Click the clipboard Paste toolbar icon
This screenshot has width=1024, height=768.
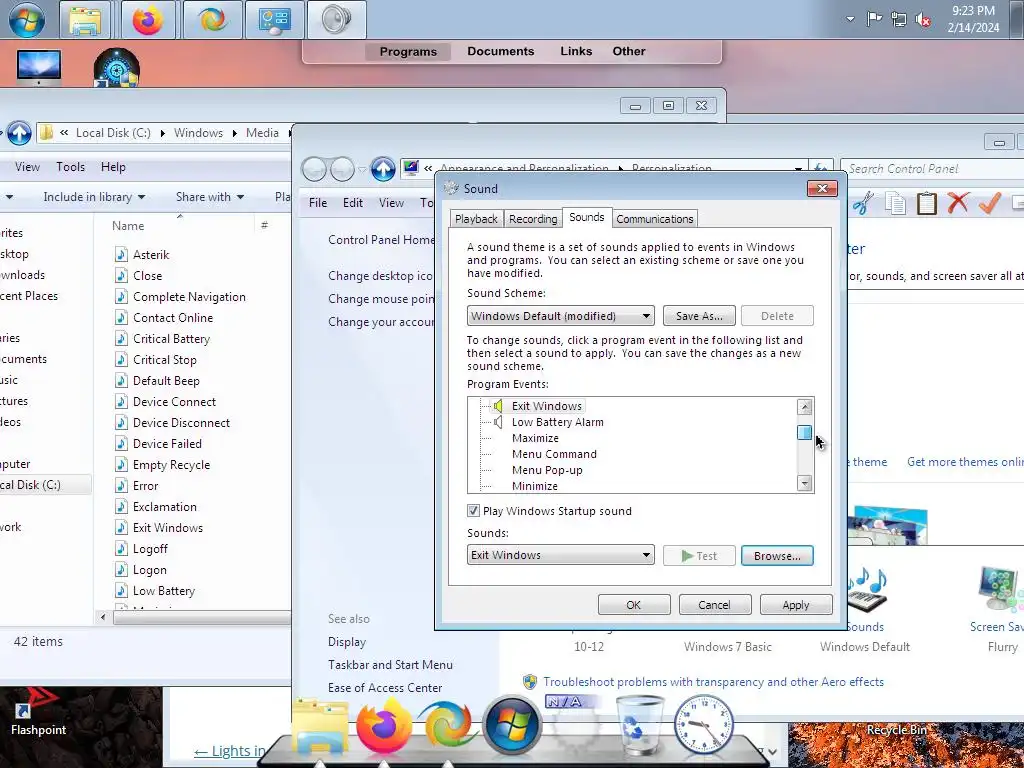(x=927, y=203)
